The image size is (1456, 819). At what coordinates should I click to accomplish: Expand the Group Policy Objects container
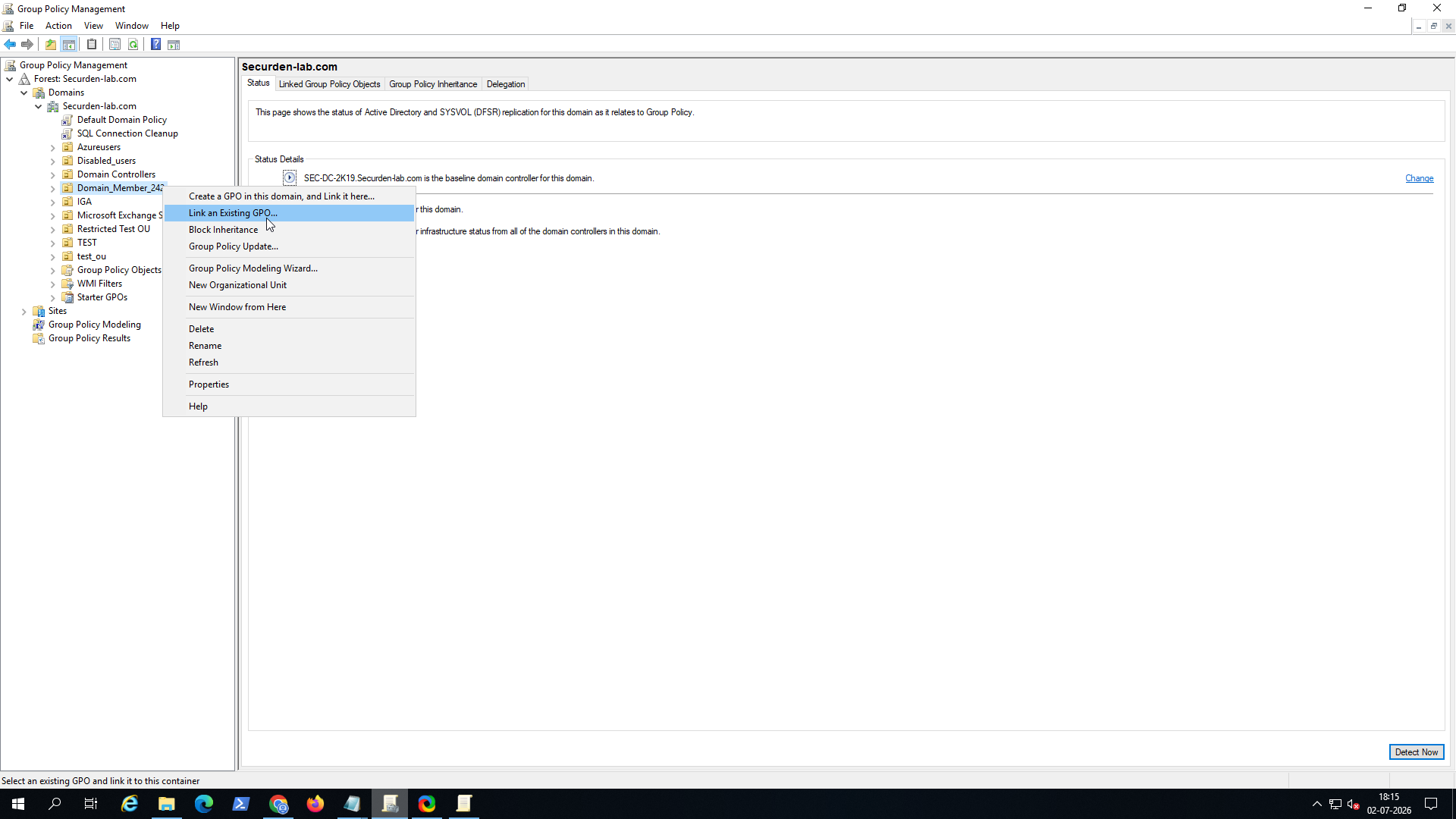53,270
